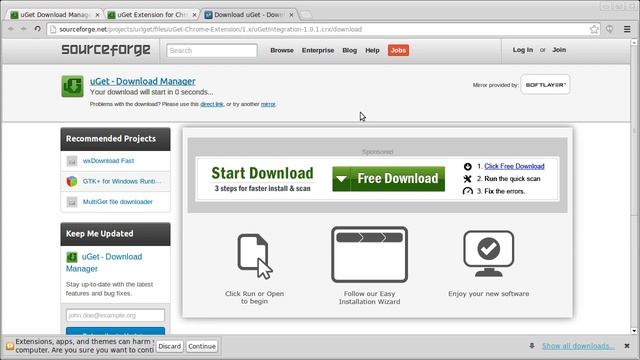Screen dimensions: 640x360
Task: Click the page scrollbar down arrow
Action: click(x=634, y=331)
